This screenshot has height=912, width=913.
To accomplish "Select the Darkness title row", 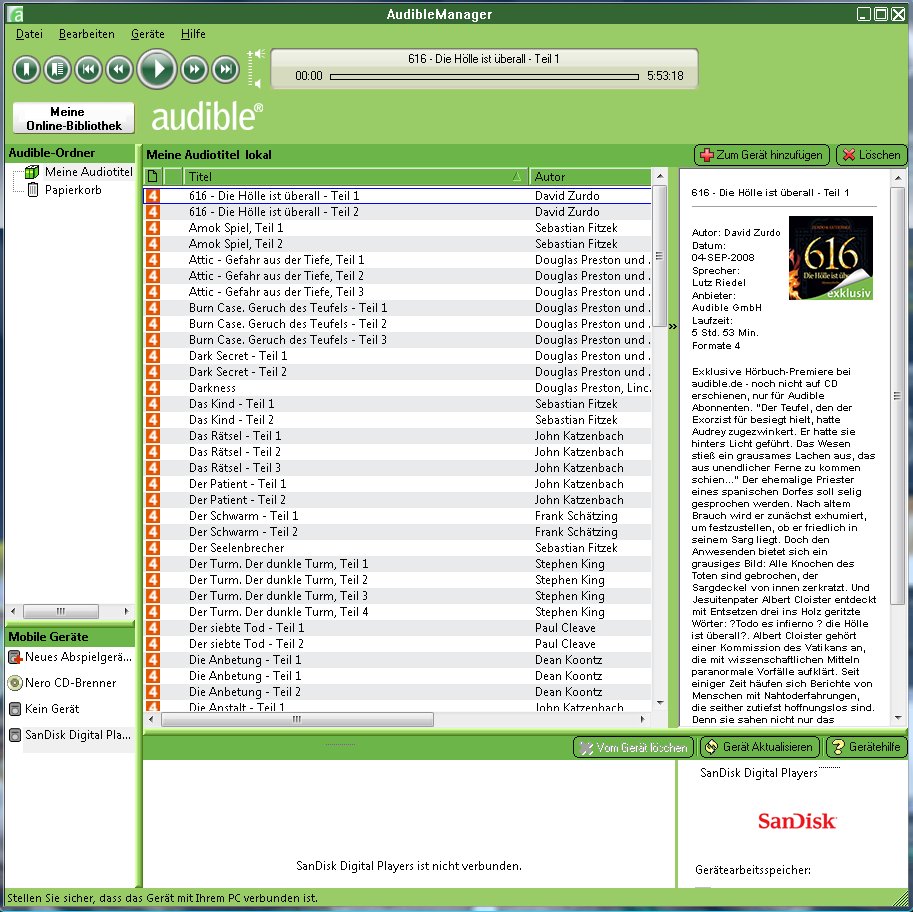I will (397, 388).
